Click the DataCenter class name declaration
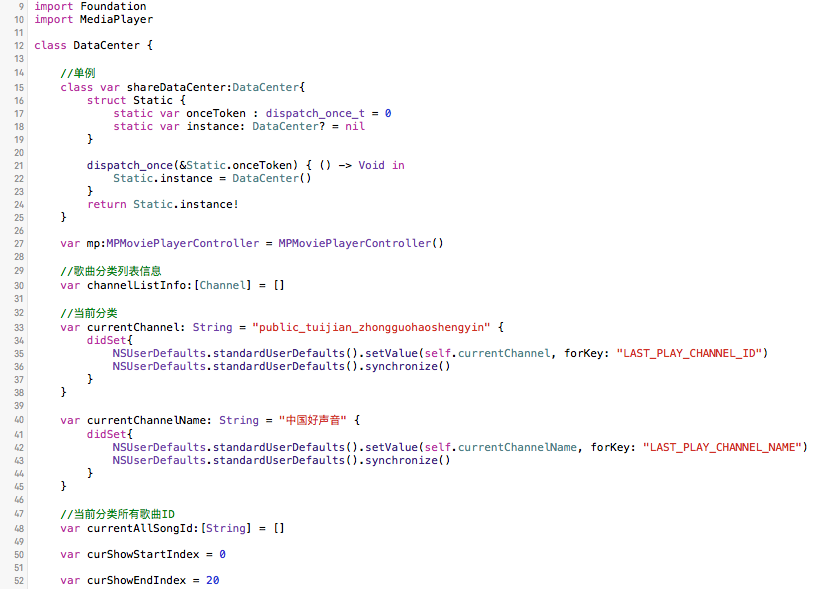This screenshot has width=838, height=589. [x=106, y=45]
